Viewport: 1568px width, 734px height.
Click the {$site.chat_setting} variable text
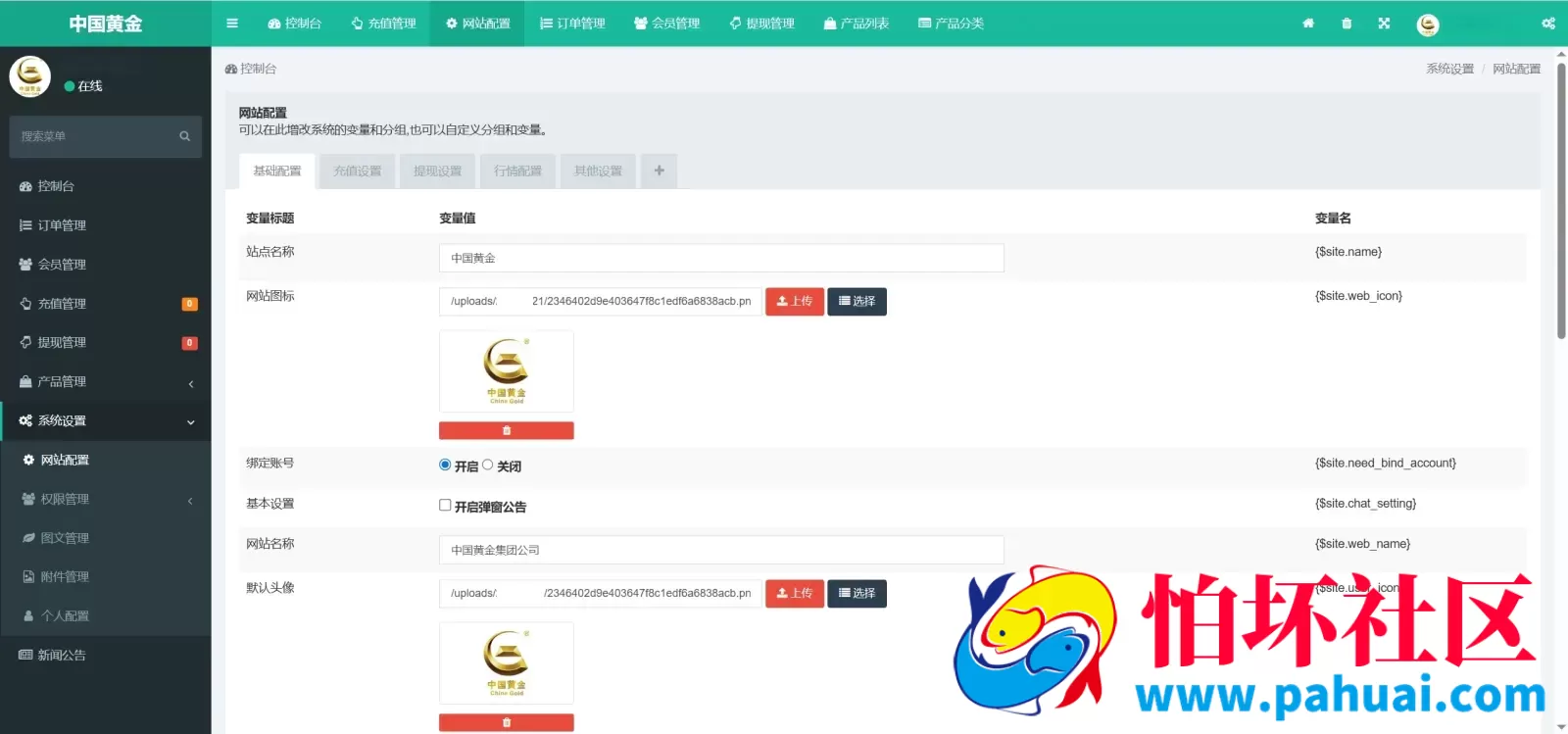[x=1366, y=504]
